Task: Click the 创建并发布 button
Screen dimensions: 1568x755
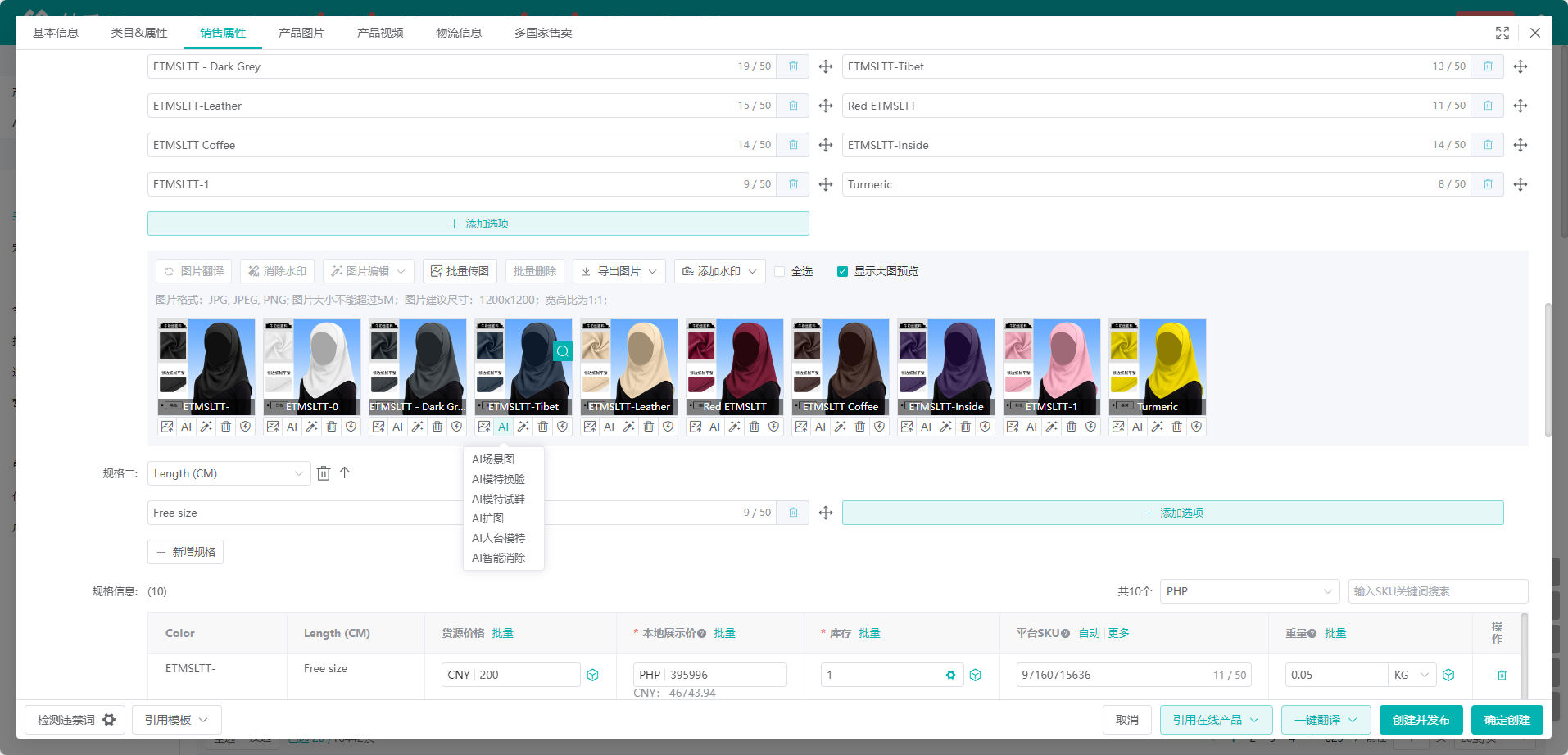Action: point(1421,720)
